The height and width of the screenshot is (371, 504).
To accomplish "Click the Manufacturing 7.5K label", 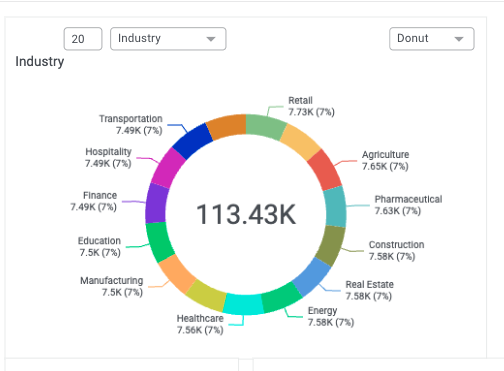I will [x=112, y=286].
